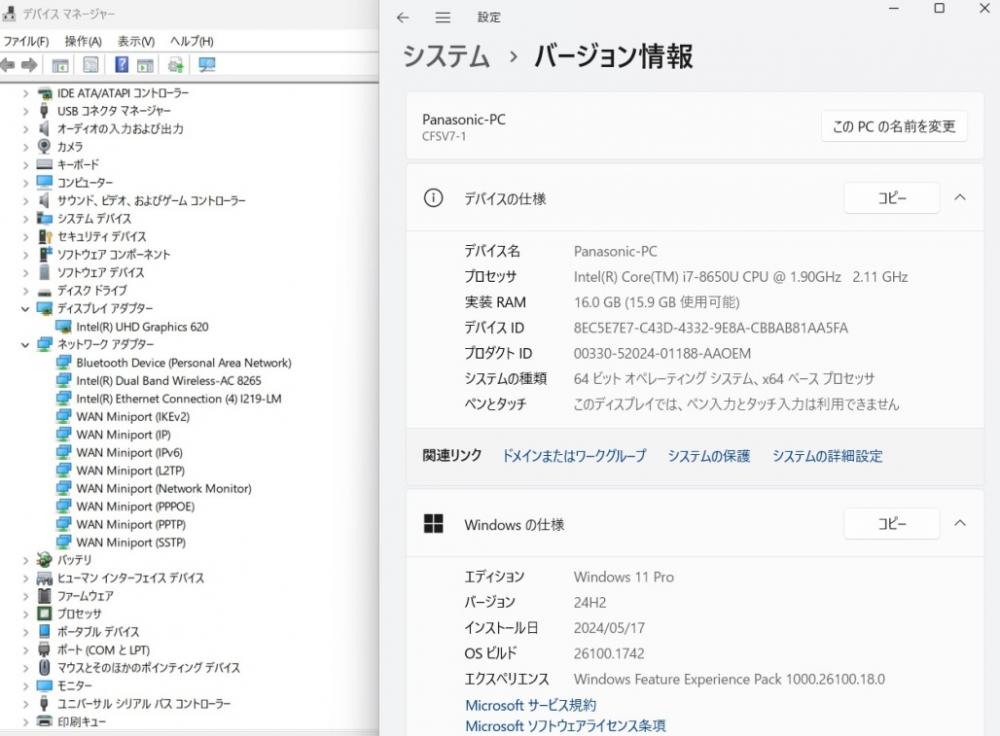Click the USB コネクタ マネージャー icon
Screen dimensions: 1000x736
44,111
